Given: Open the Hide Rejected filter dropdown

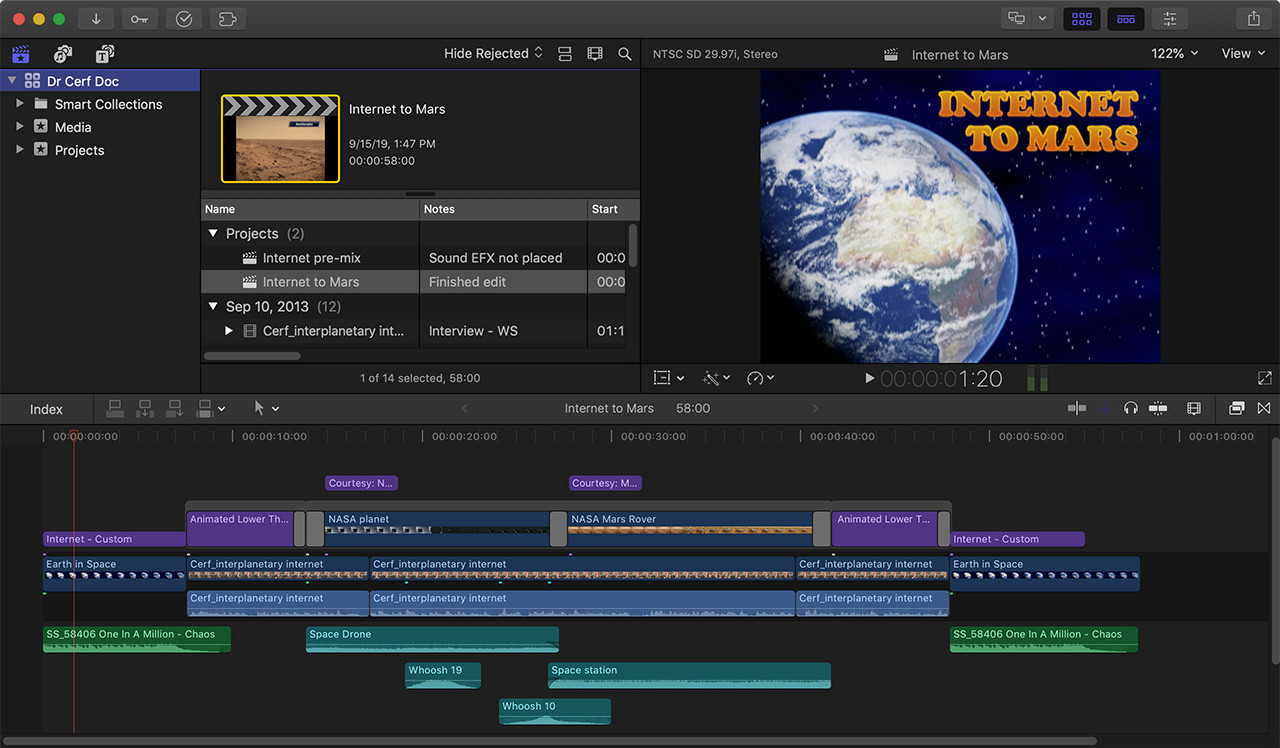Looking at the screenshot, I should point(493,54).
